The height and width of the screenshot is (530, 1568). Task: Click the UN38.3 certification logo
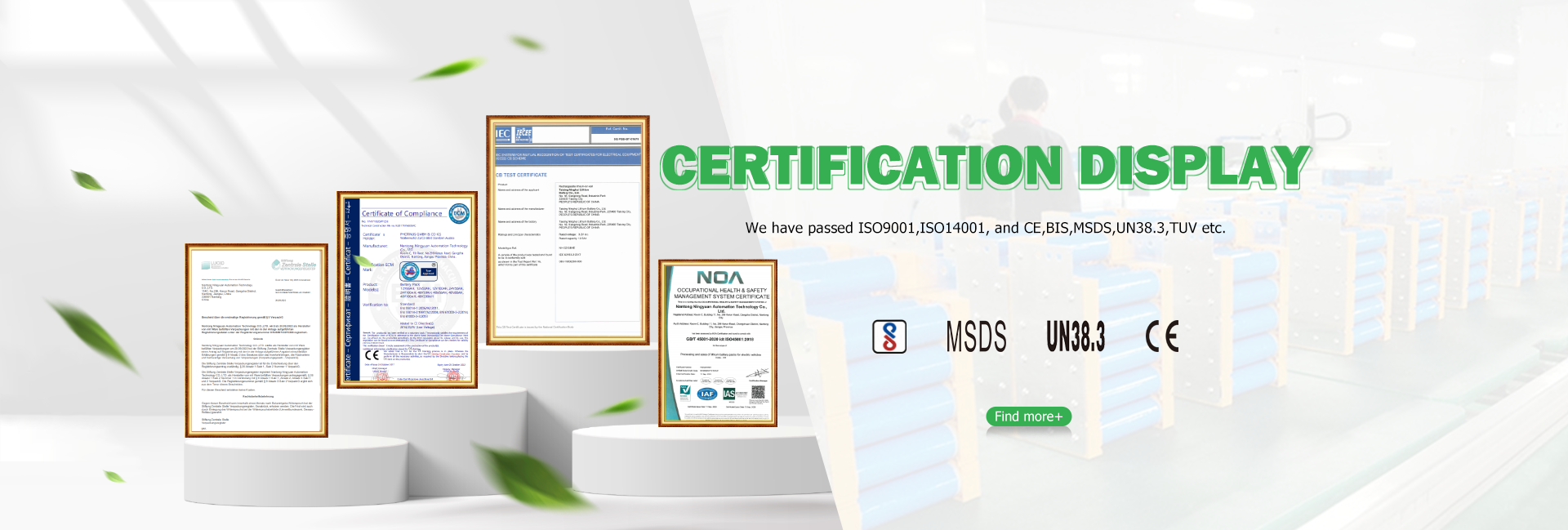pos(1076,336)
